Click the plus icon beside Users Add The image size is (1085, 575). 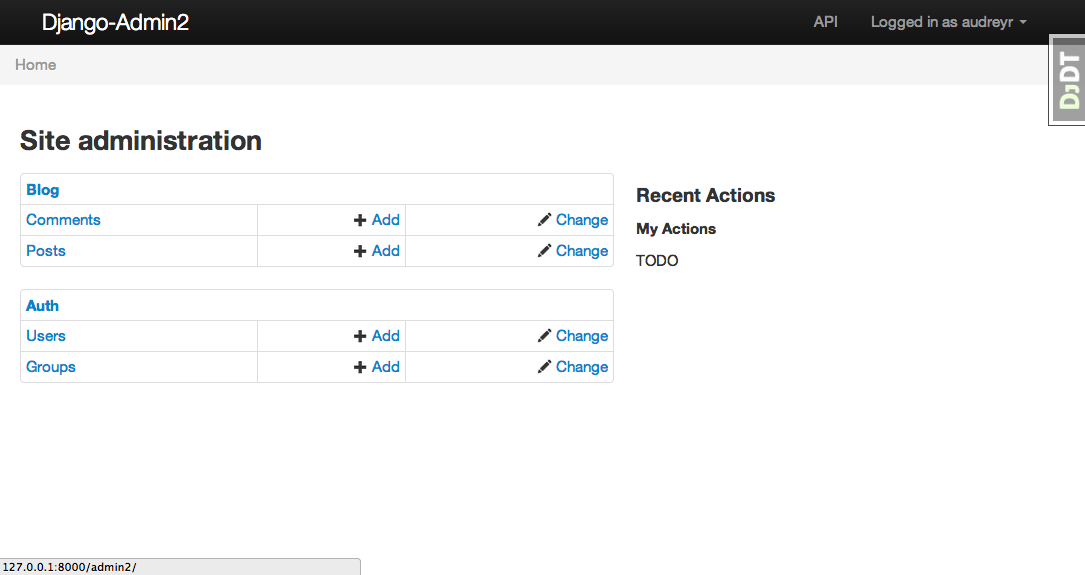click(x=360, y=336)
